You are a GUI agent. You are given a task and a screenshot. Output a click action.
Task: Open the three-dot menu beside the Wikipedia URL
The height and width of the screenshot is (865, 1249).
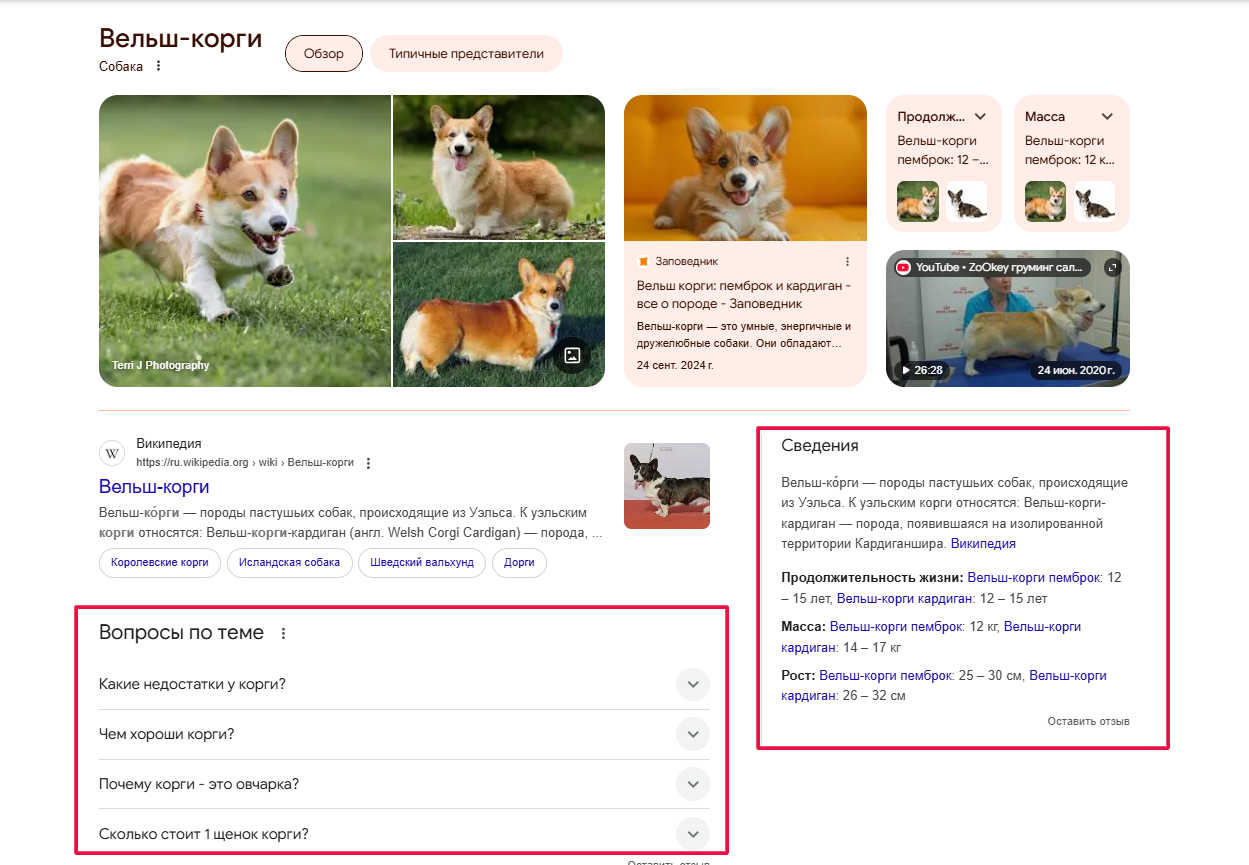pos(368,463)
